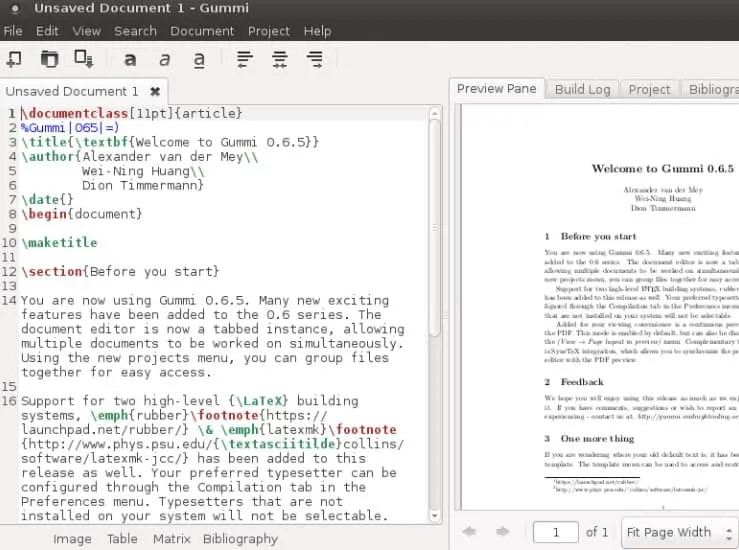This screenshot has width=739, height=550.
Task: Align text to the right
Action: pos(315,59)
